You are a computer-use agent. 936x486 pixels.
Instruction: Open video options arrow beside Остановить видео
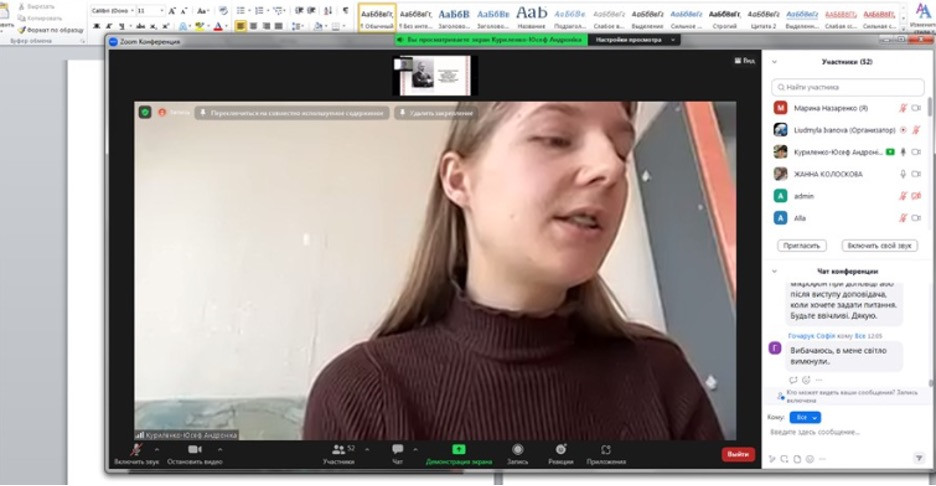point(220,450)
